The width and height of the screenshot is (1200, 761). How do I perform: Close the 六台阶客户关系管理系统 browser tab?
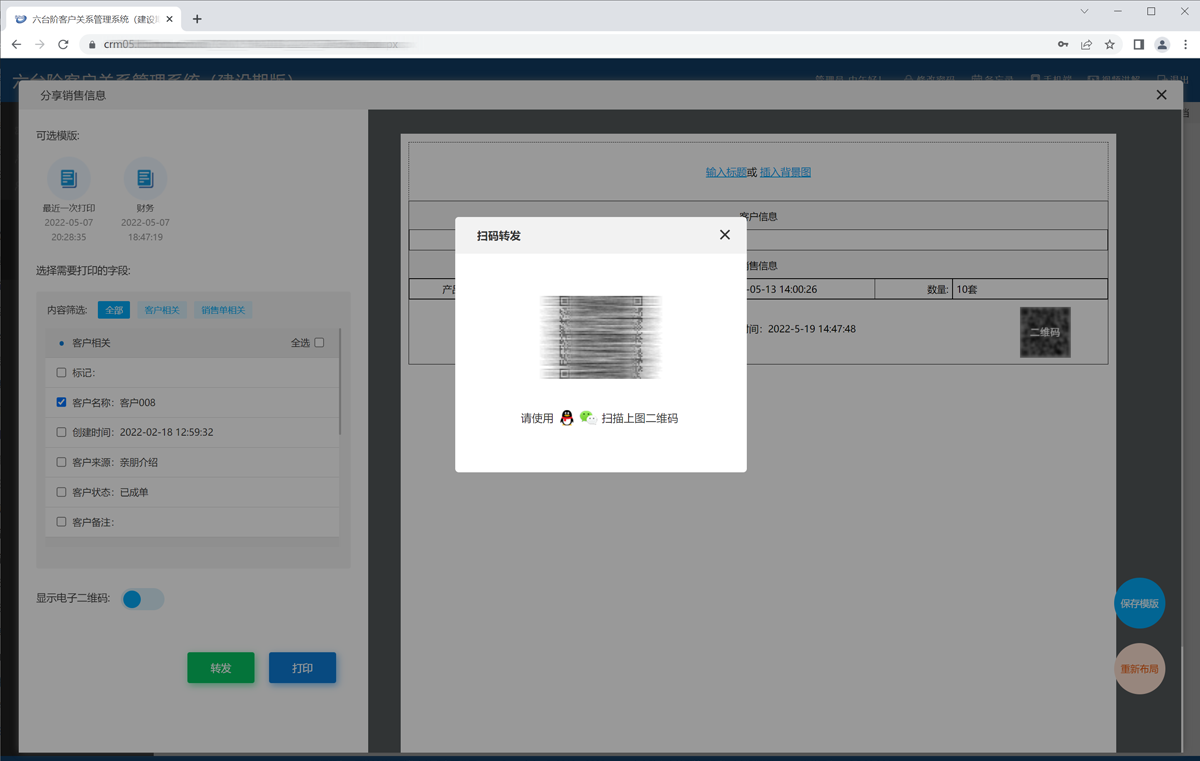[167, 19]
